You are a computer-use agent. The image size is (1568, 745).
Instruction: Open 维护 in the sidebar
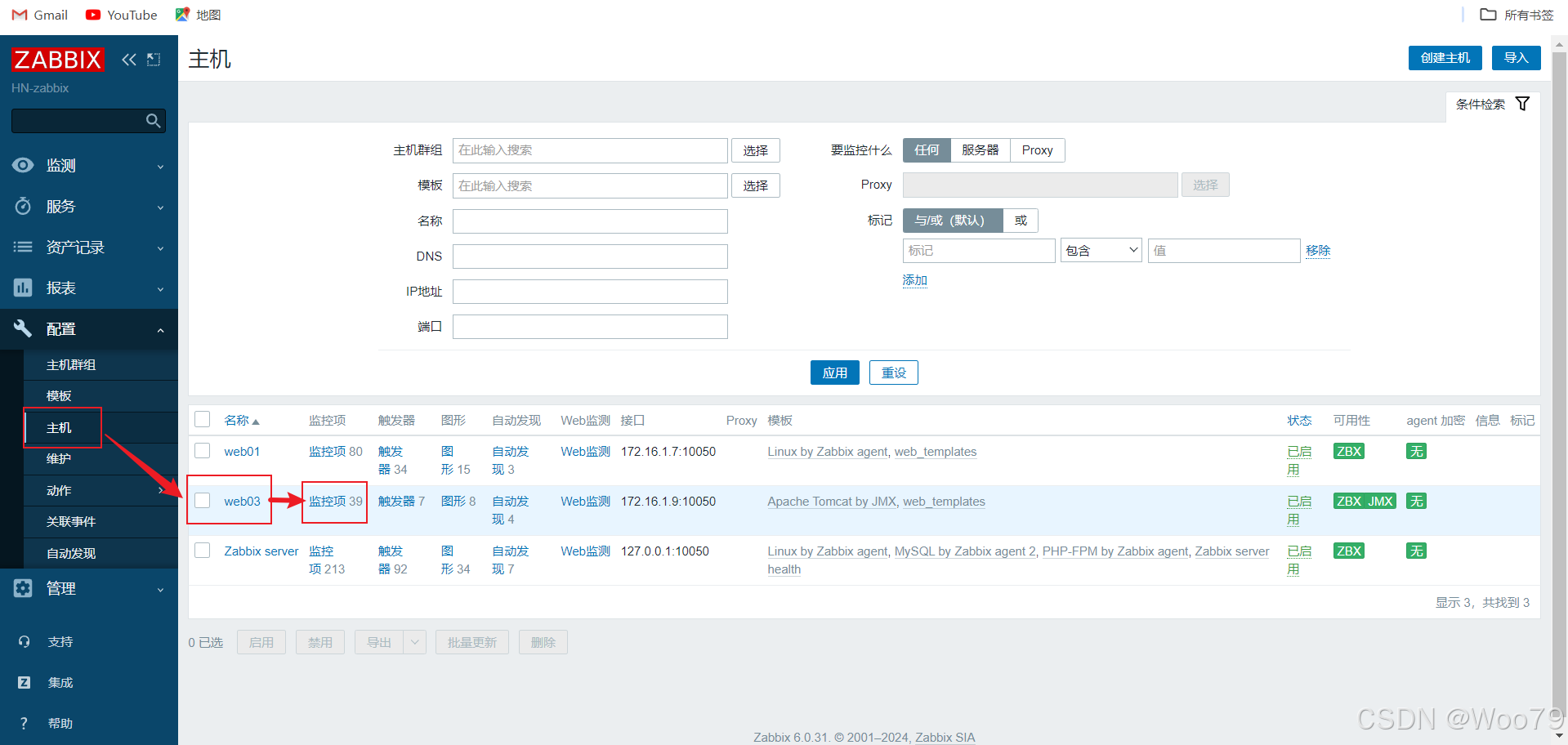[59, 459]
